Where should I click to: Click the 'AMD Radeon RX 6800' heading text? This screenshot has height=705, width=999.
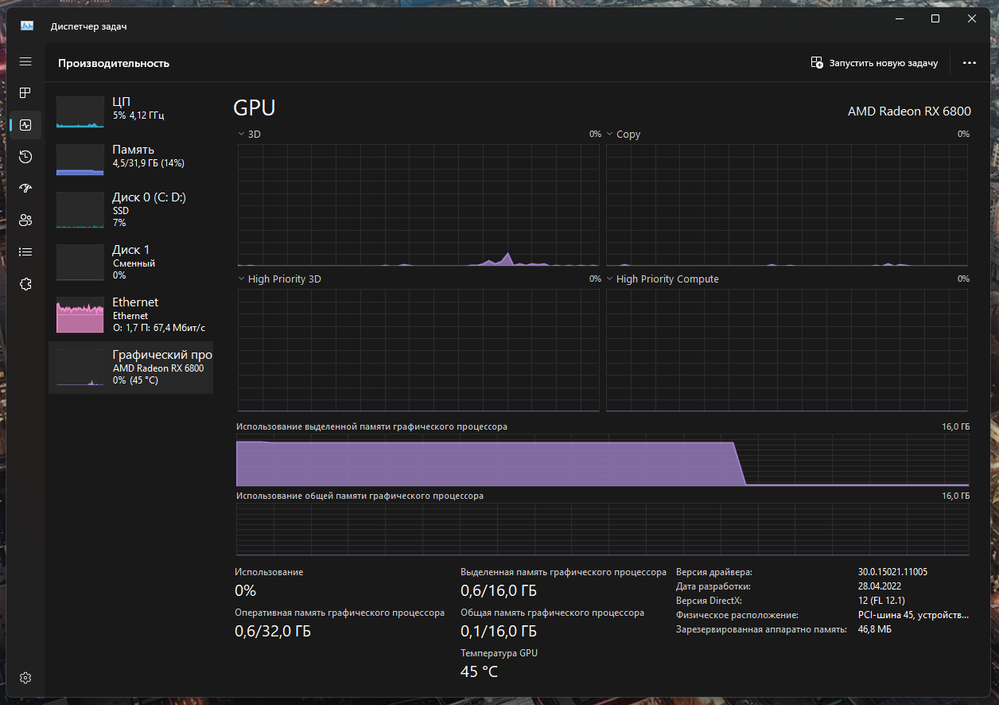[x=909, y=111]
